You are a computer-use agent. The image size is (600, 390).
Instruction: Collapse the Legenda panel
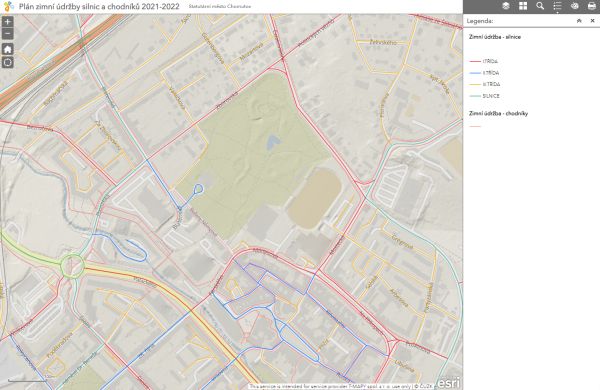pos(579,21)
